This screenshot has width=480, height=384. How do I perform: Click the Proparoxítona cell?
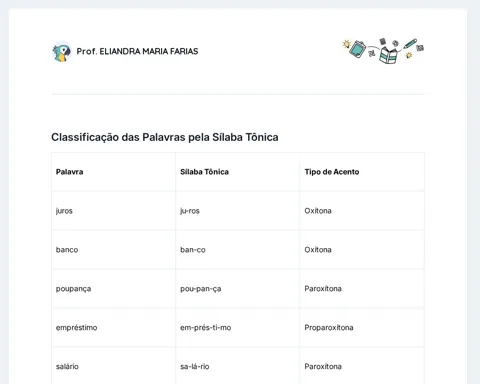tap(362, 328)
